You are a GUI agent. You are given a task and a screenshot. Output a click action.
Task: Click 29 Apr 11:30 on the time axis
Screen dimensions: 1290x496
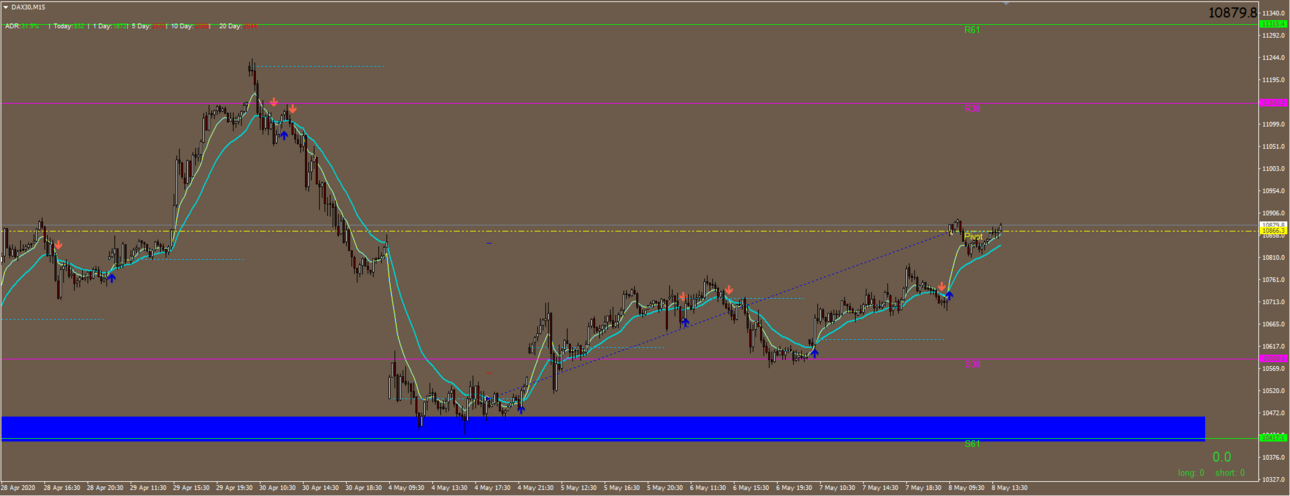coord(149,489)
